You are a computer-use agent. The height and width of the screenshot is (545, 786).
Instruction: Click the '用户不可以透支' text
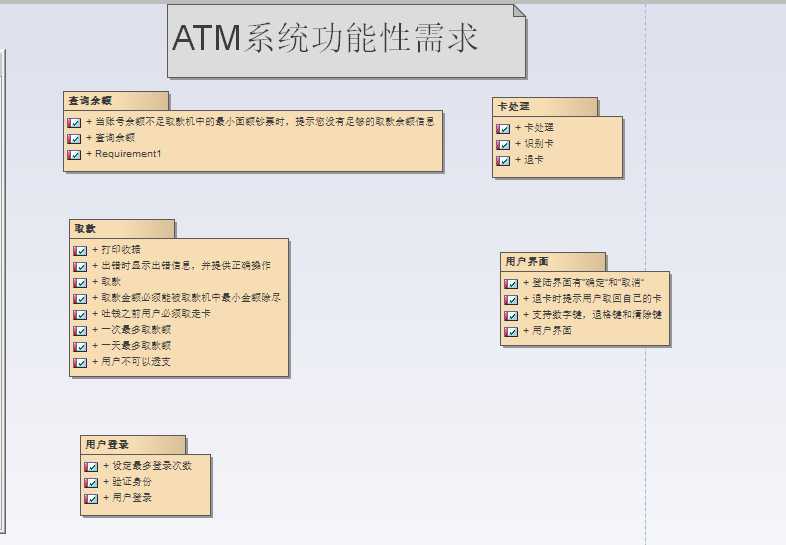click(136, 362)
